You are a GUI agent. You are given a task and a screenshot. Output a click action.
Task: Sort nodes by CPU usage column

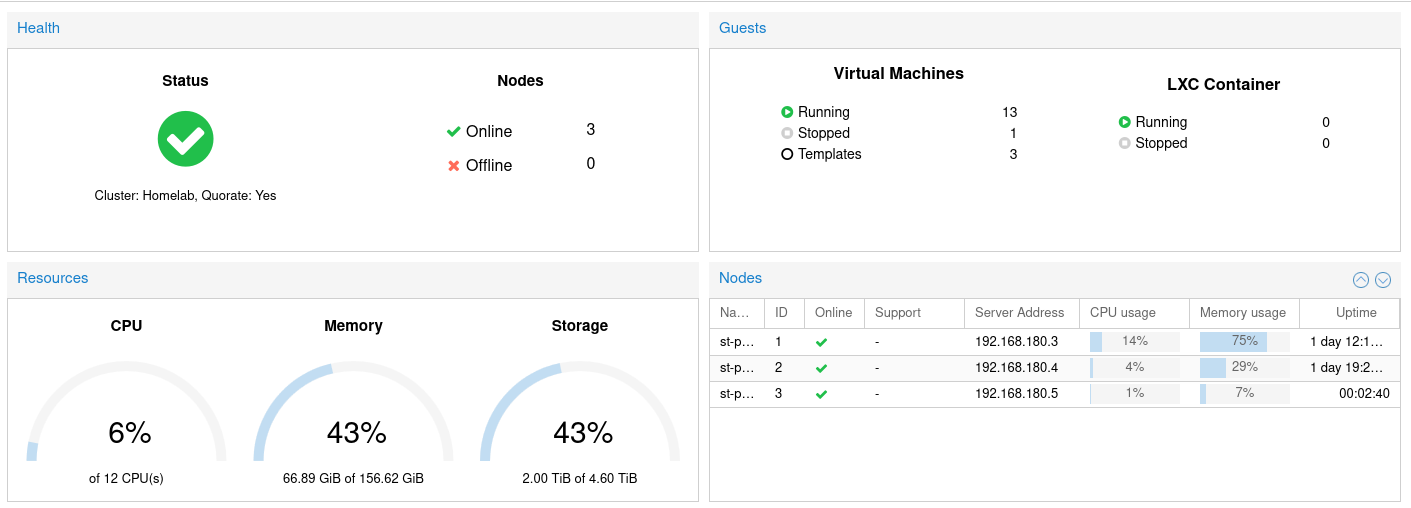tap(1122, 313)
